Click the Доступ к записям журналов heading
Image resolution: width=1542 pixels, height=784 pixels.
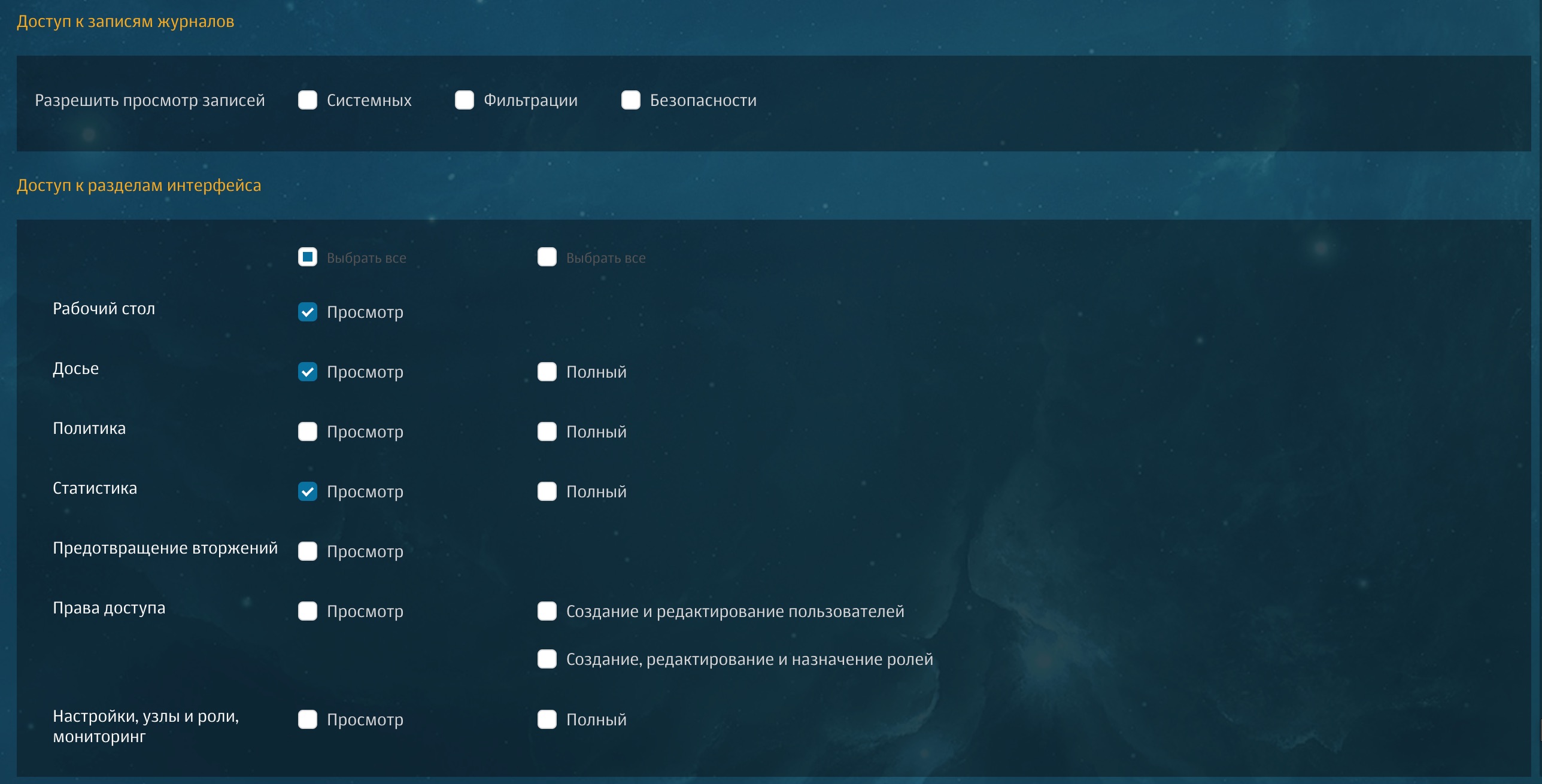(125, 22)
